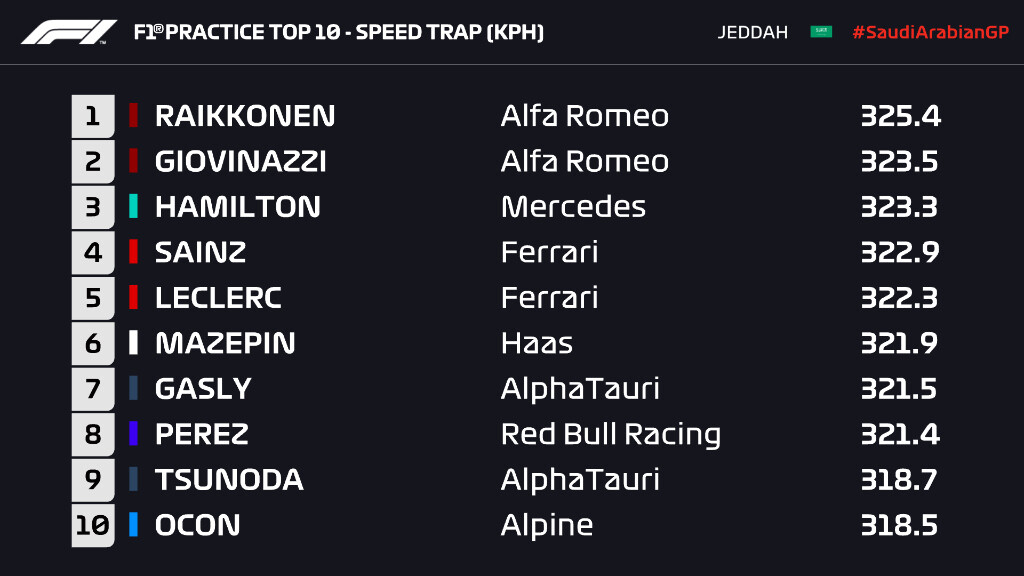Click Gasly's 321.5 speed value
Screen dimensions: 1024x576
point(899,389)
